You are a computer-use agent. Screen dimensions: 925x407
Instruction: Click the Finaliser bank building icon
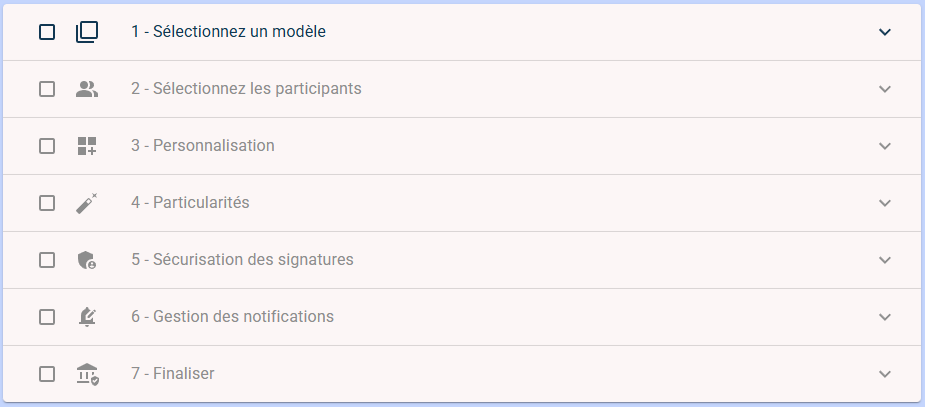(x=87, y=374)
